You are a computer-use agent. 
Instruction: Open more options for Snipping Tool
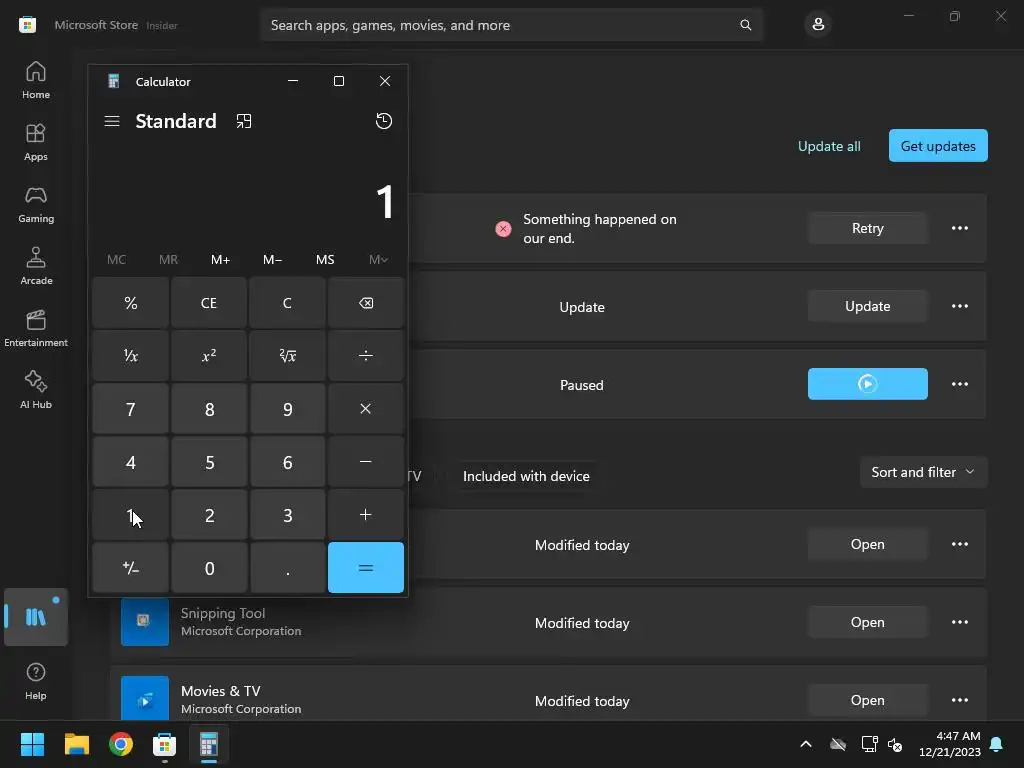959,622
